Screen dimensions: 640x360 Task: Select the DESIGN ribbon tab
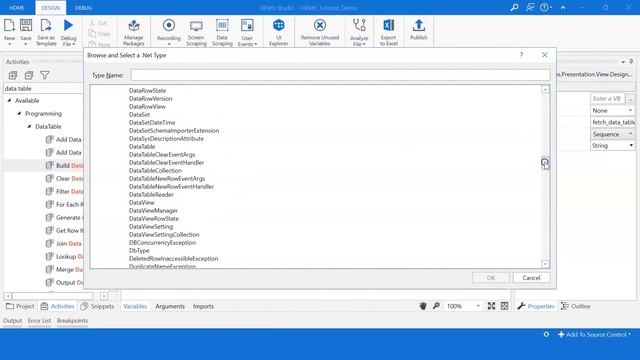[51, 8]
